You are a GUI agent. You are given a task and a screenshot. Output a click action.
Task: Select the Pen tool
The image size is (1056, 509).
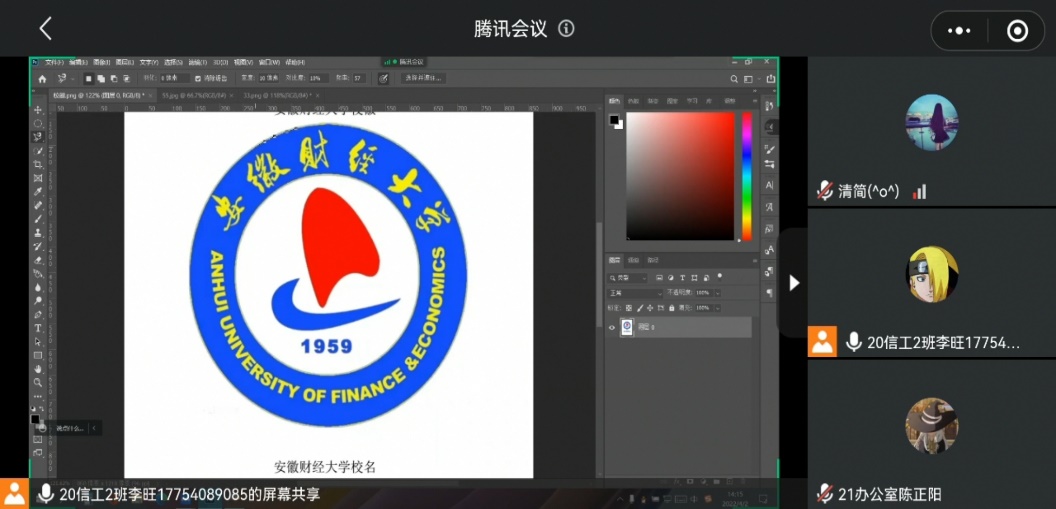38,314
